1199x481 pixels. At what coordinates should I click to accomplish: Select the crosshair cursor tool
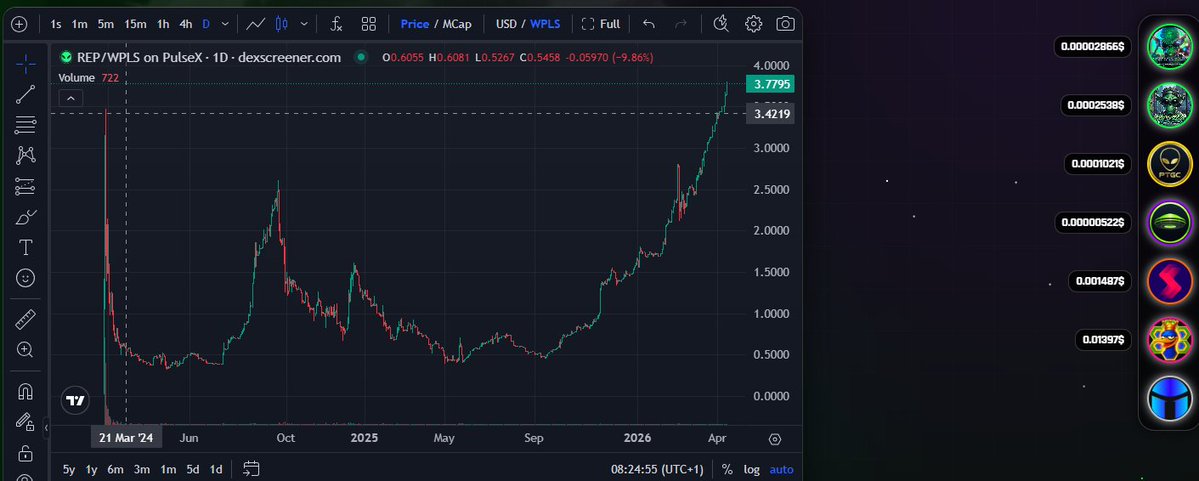[25, 64]
